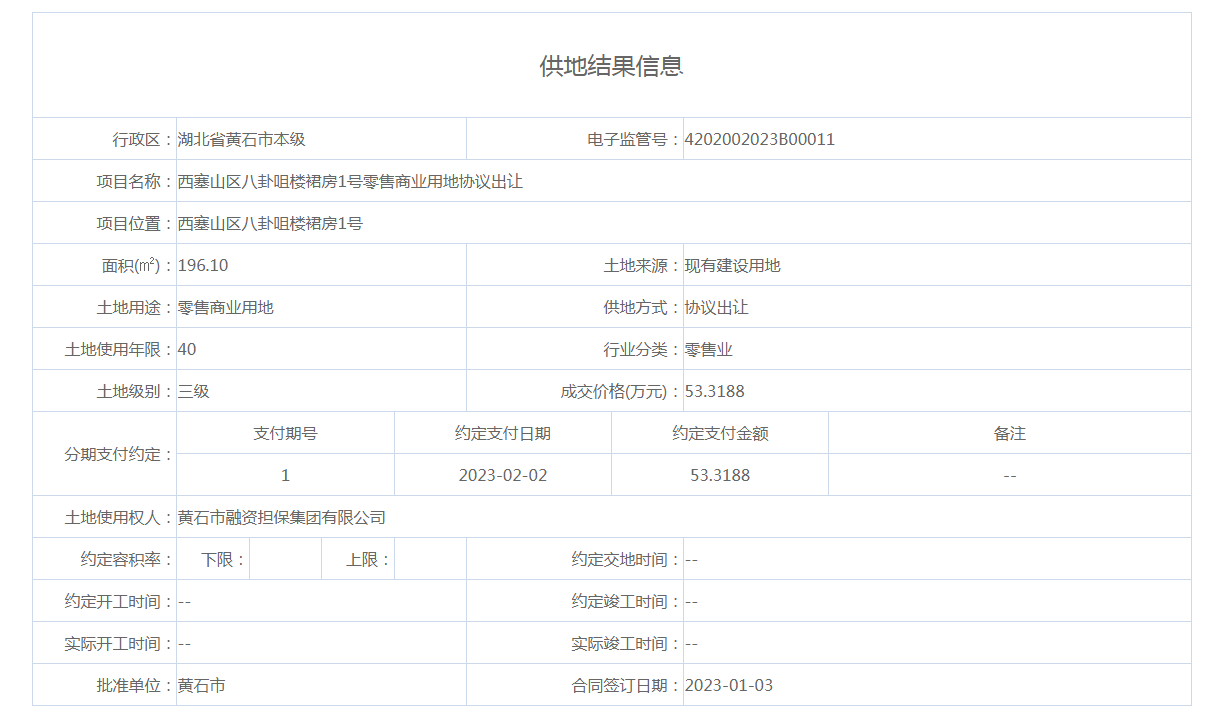The image size is (1216, 713).
Task: Click the land source value 现有建设用地
Action: coord(732,265)
